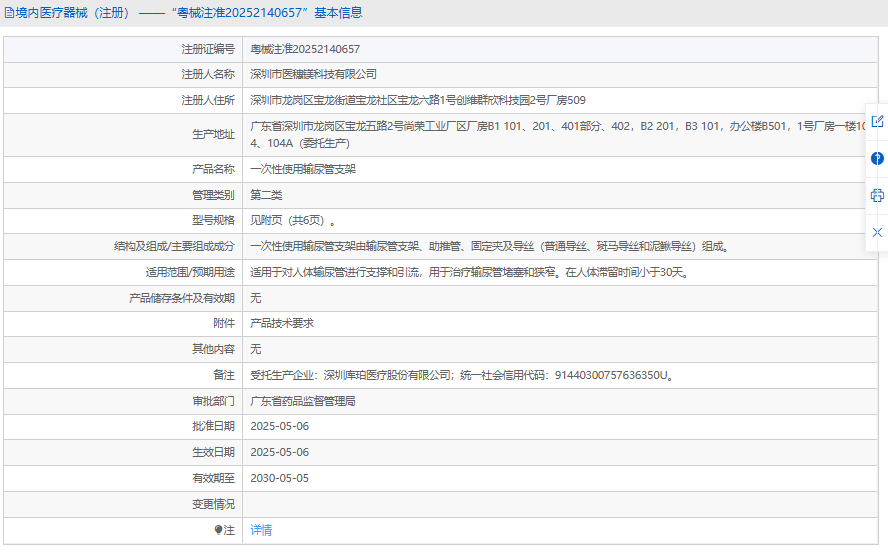Click the 注册人住所 label cell
Image resolution: width=888 pixels, height=553 pixels.
(x=123, y=100)
